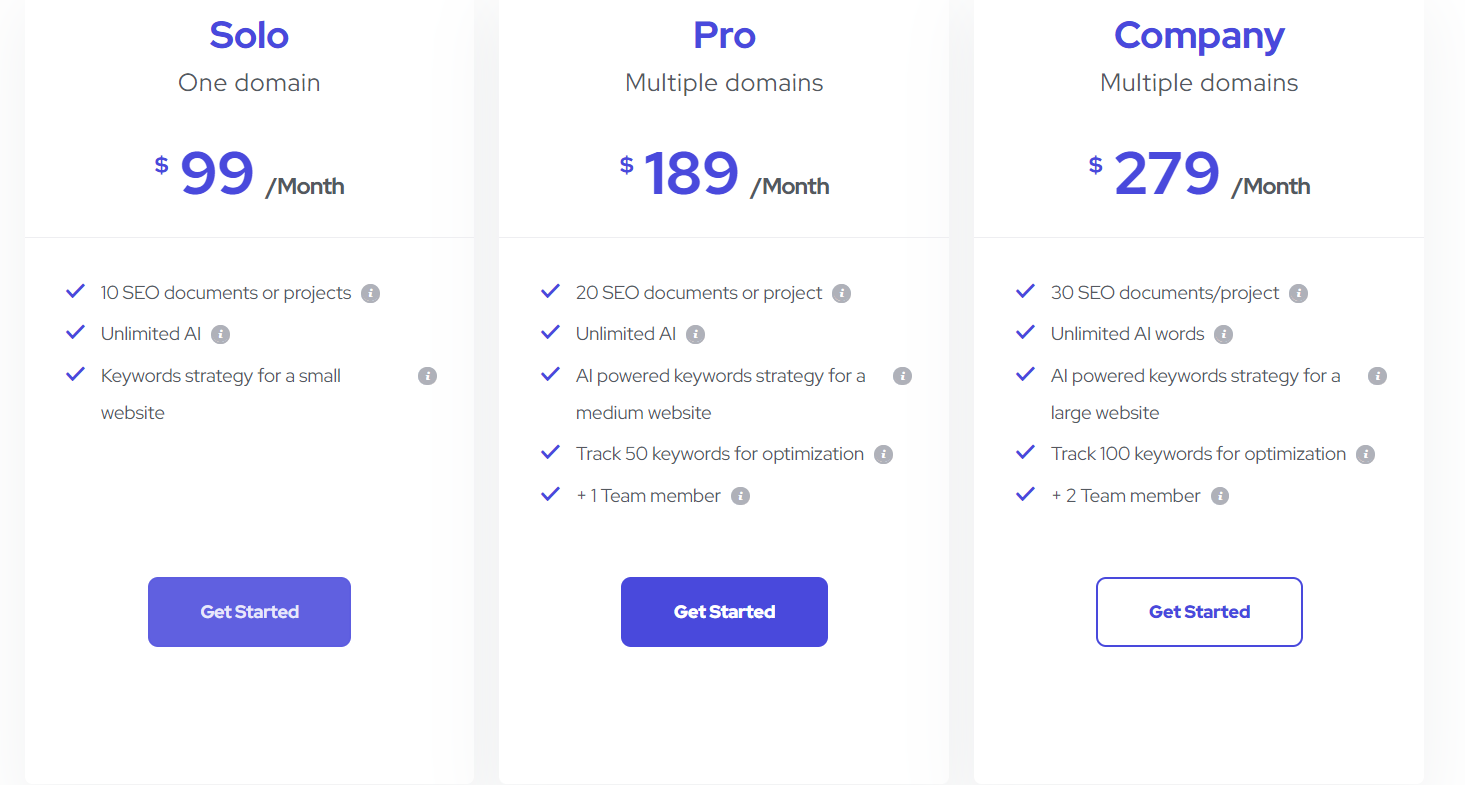
Task: Click info icon for Track 100 keywords
Action: [1365, 455]
